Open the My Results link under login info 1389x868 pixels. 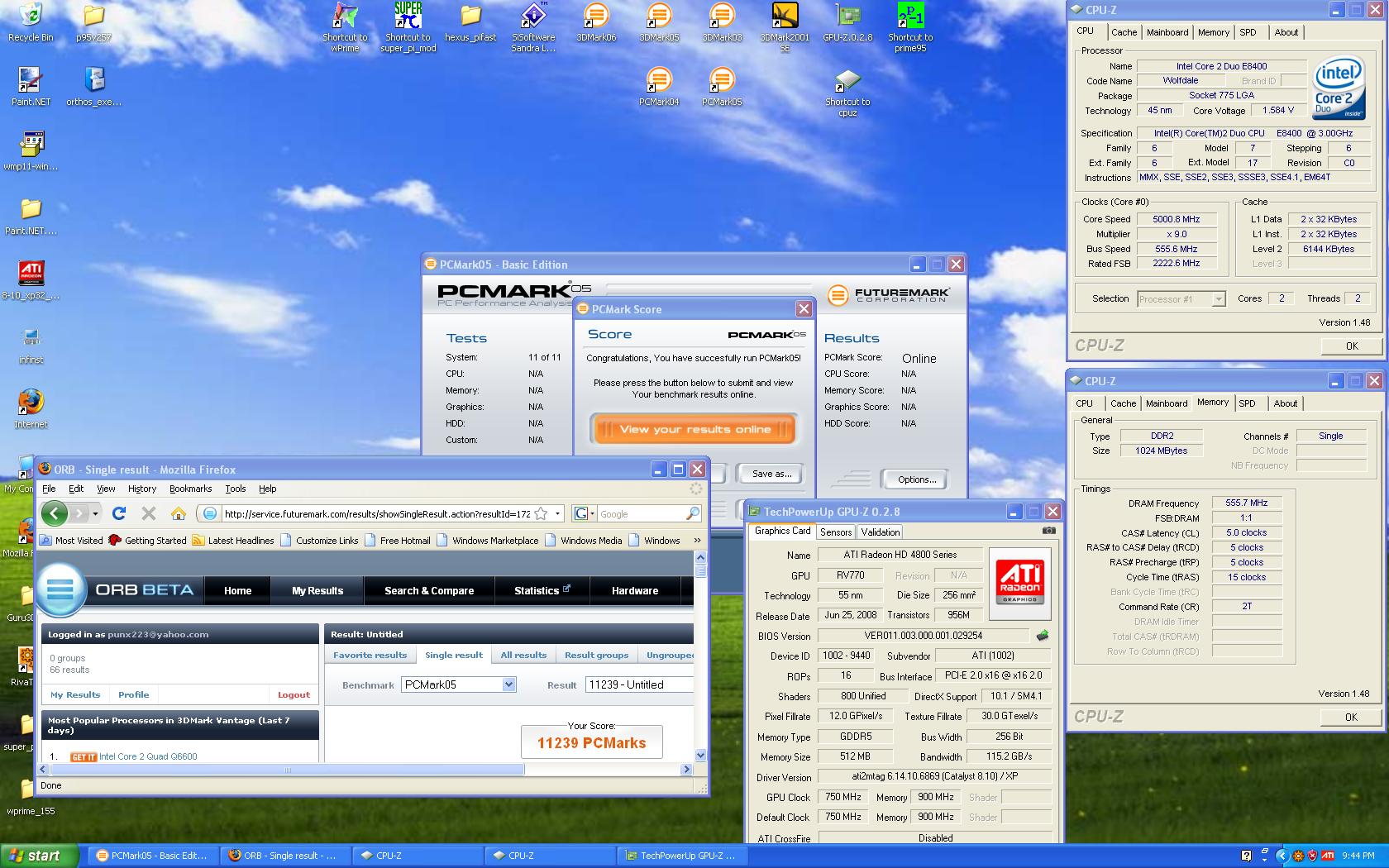point(75,695)
